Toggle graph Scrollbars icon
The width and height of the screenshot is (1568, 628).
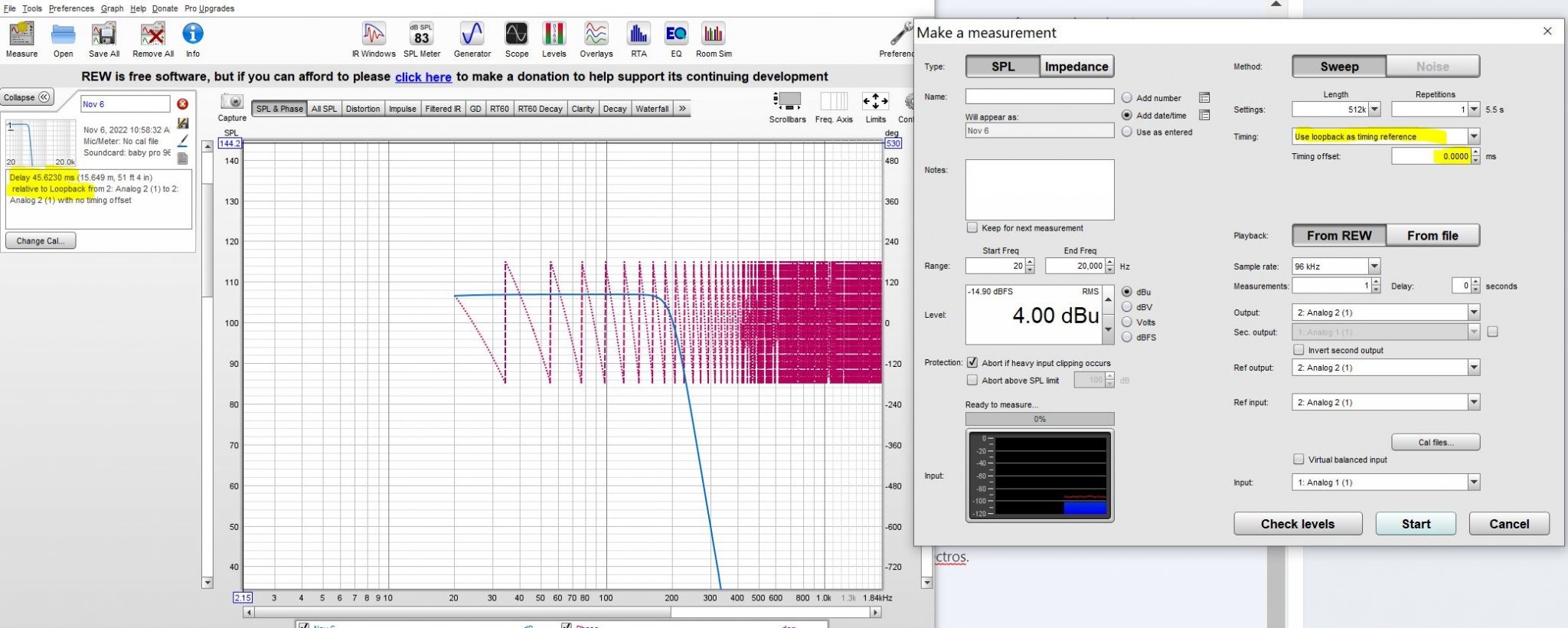click(x=787, y=101)
